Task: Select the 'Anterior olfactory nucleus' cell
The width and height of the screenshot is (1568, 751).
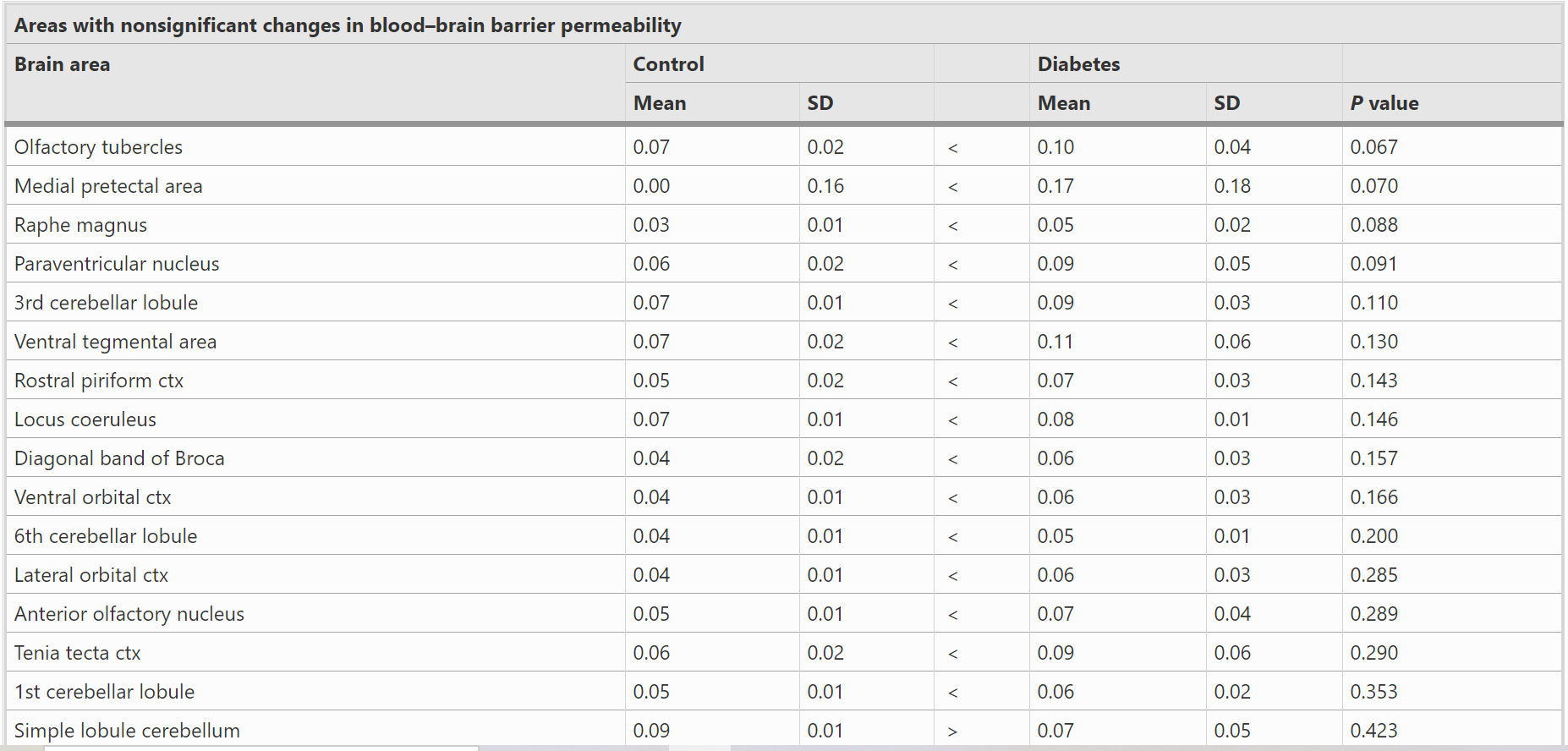Action: (129, 614)
